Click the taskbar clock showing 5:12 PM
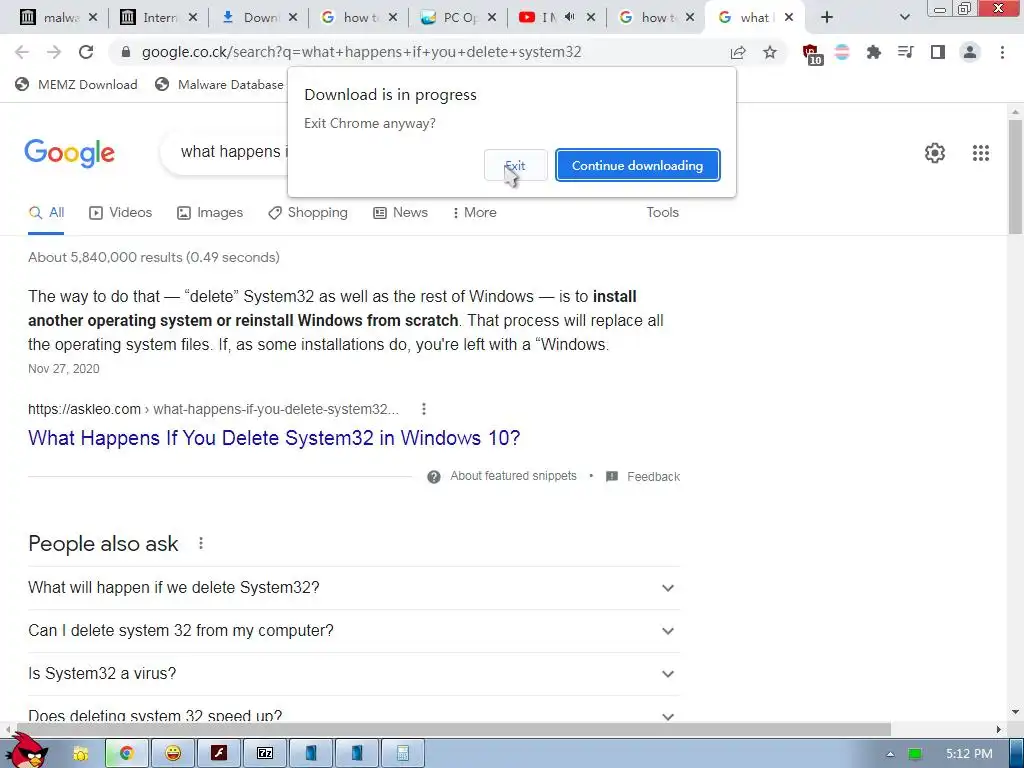This screenshot has height=768, width=1024. pos(968,754)
